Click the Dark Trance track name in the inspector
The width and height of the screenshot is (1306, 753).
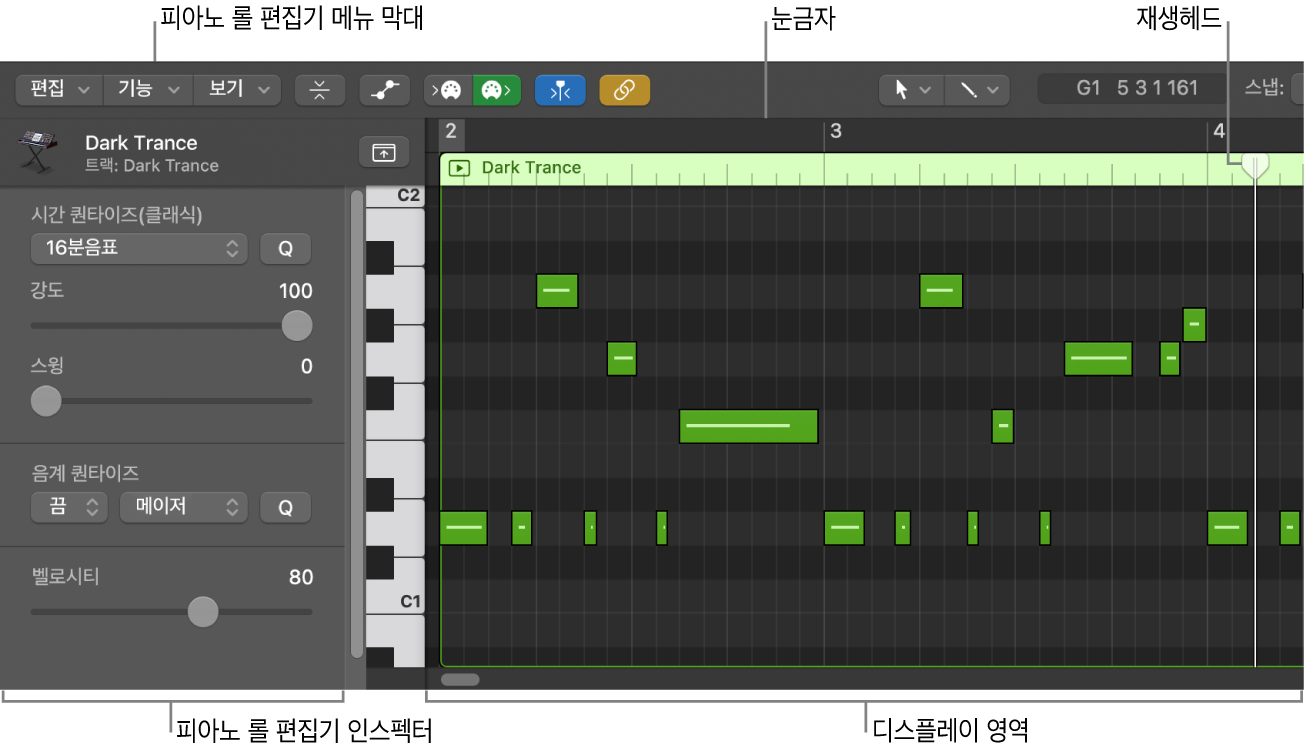[141, 143]
